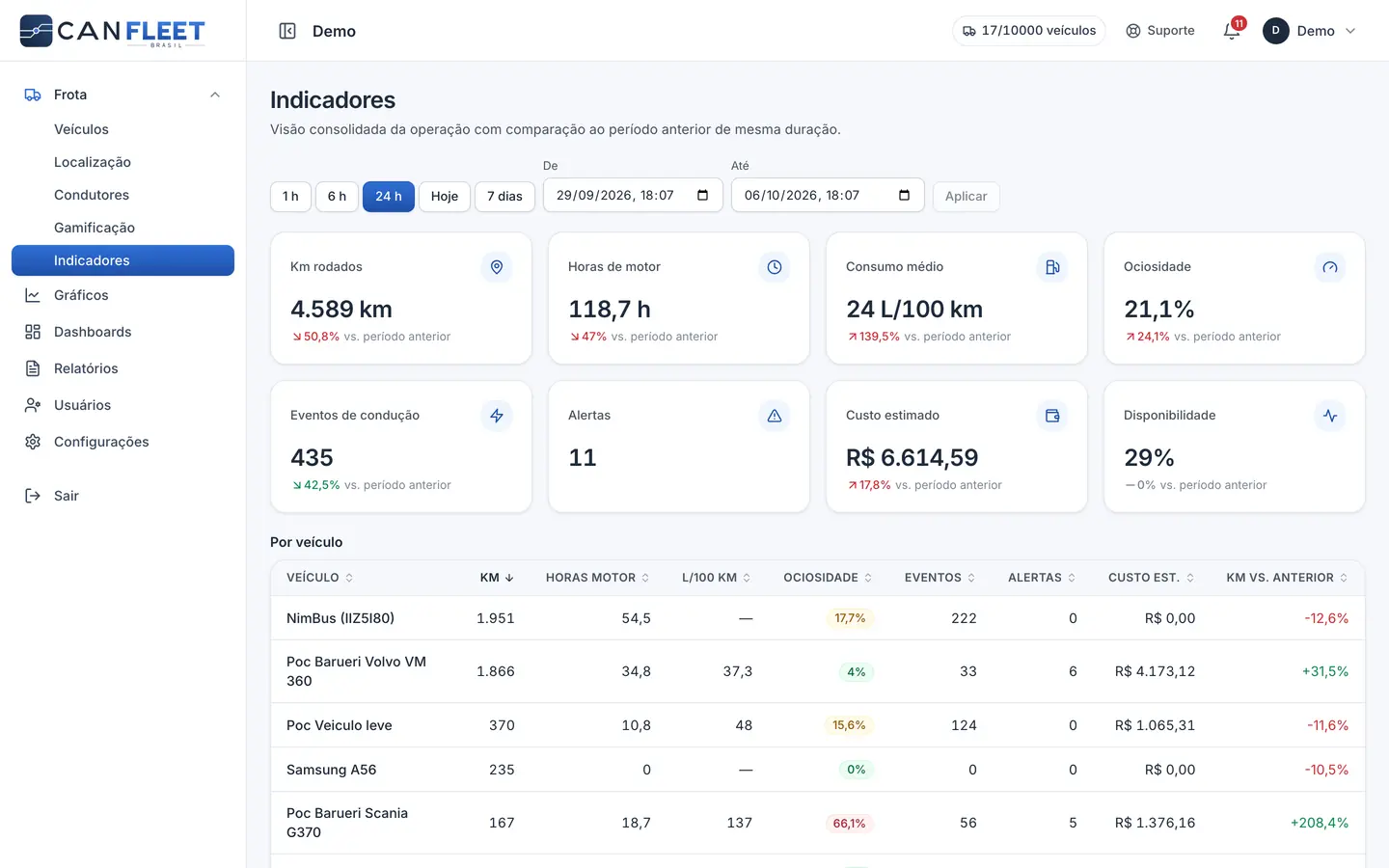Viewport: 1389px width, 868px height.
Task: Click the Eventos de condução lightning icon
Action: point(497,416)
